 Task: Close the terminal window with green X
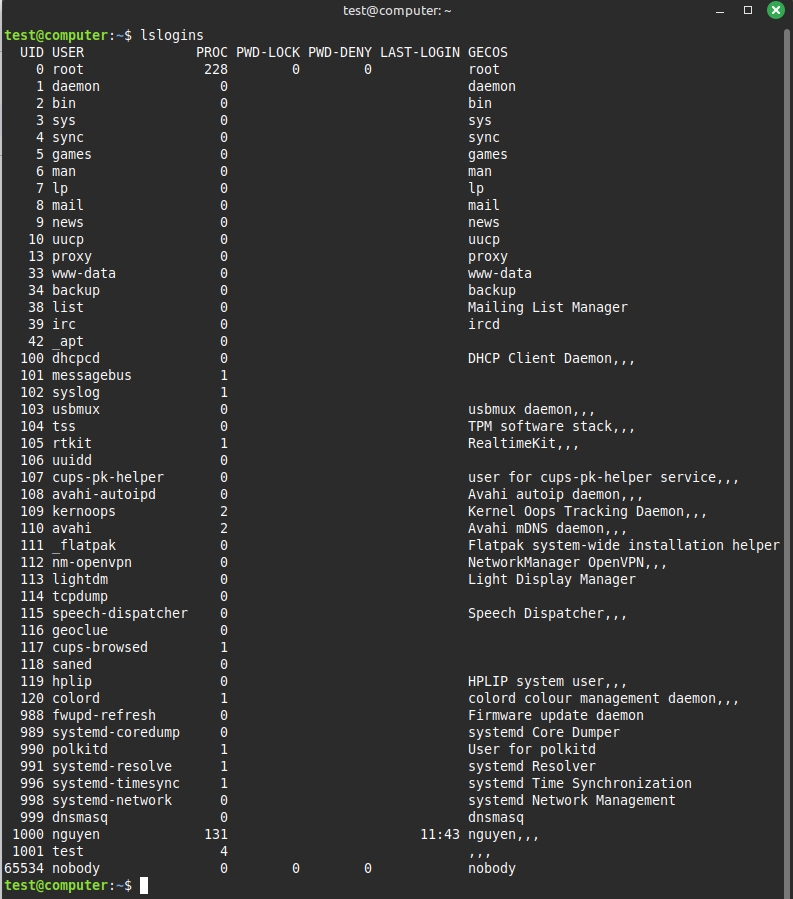click(x=776, y=10)
